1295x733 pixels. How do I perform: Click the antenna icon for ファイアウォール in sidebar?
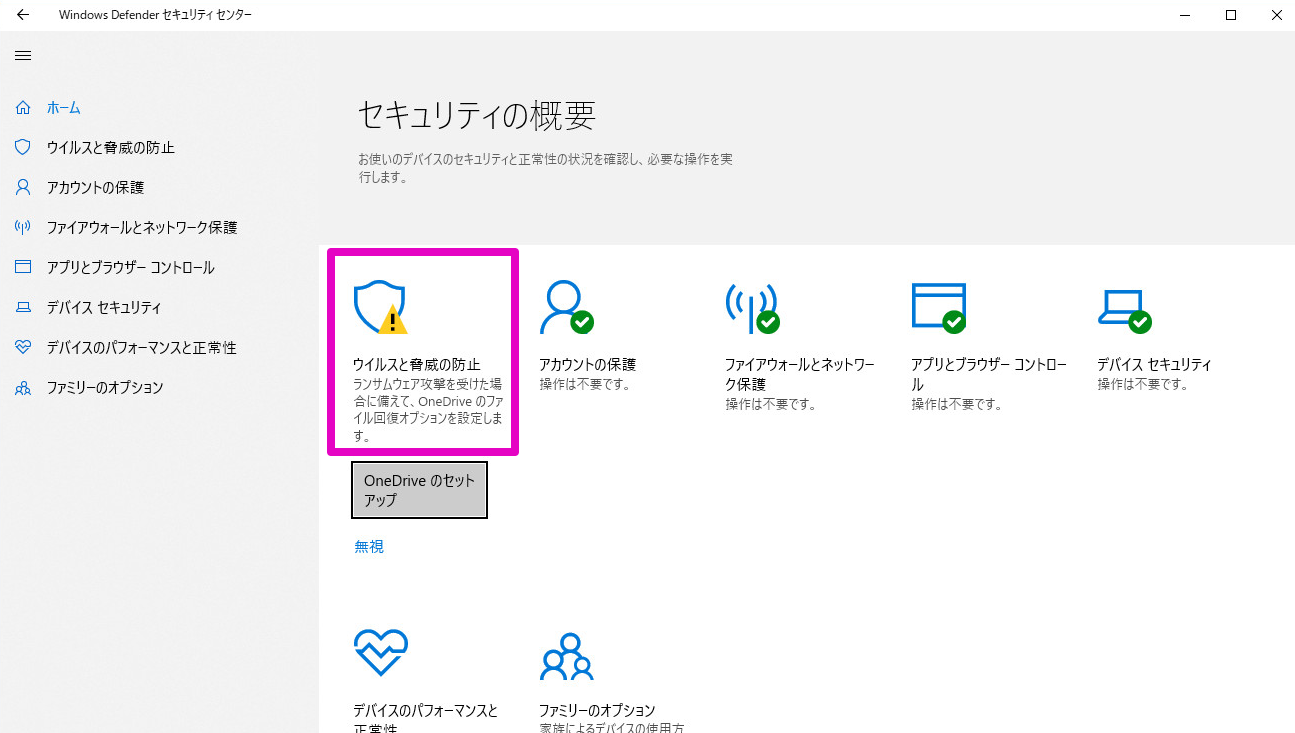click(23, 227)
